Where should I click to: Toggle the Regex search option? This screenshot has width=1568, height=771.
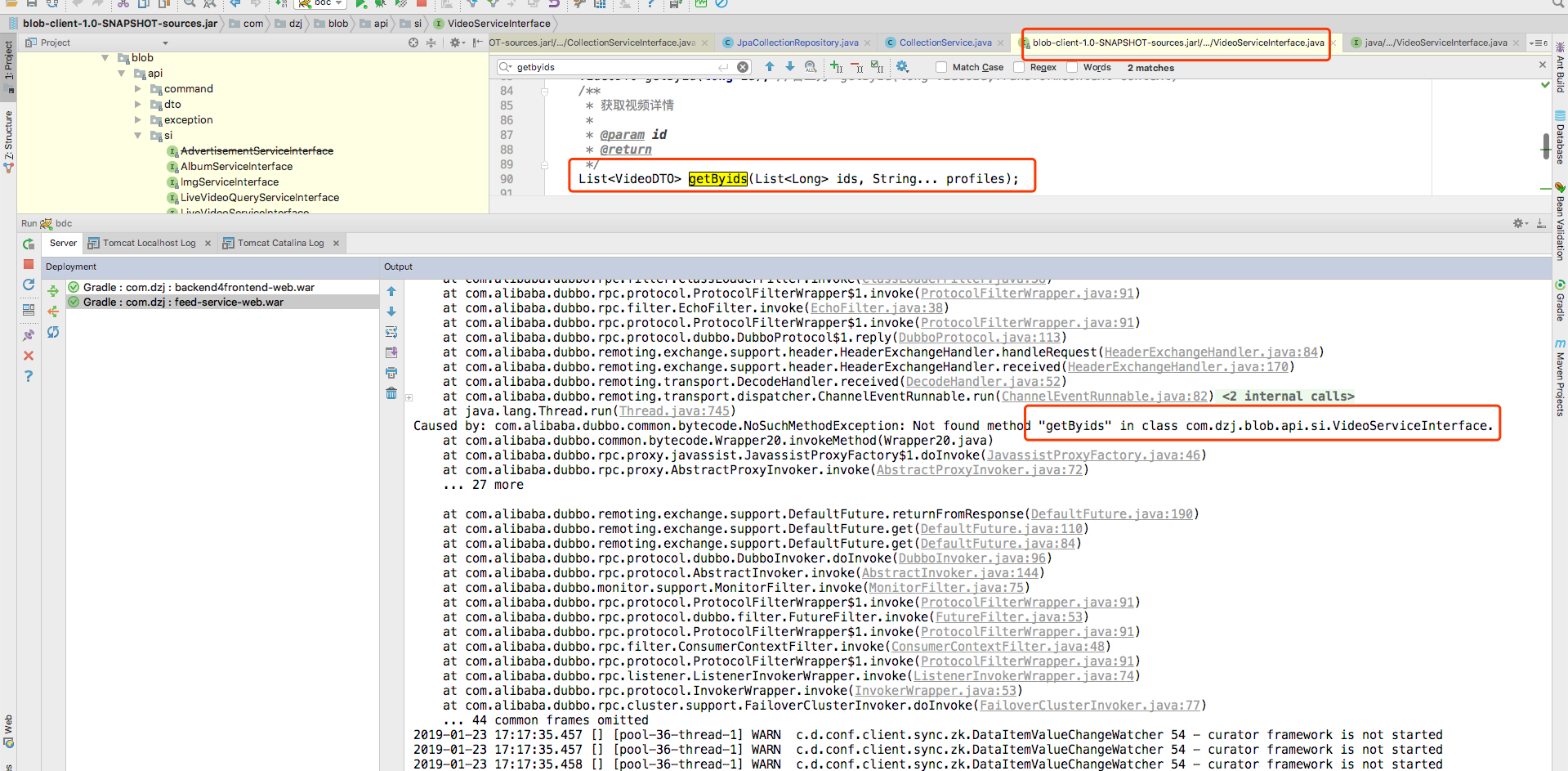[1019, 67]
